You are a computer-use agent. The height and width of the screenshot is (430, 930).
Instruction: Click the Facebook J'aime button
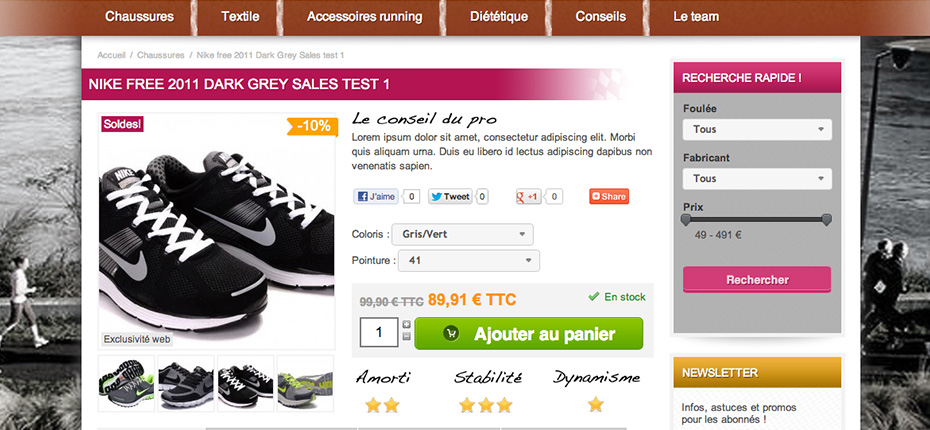click(x=376, y=197)
